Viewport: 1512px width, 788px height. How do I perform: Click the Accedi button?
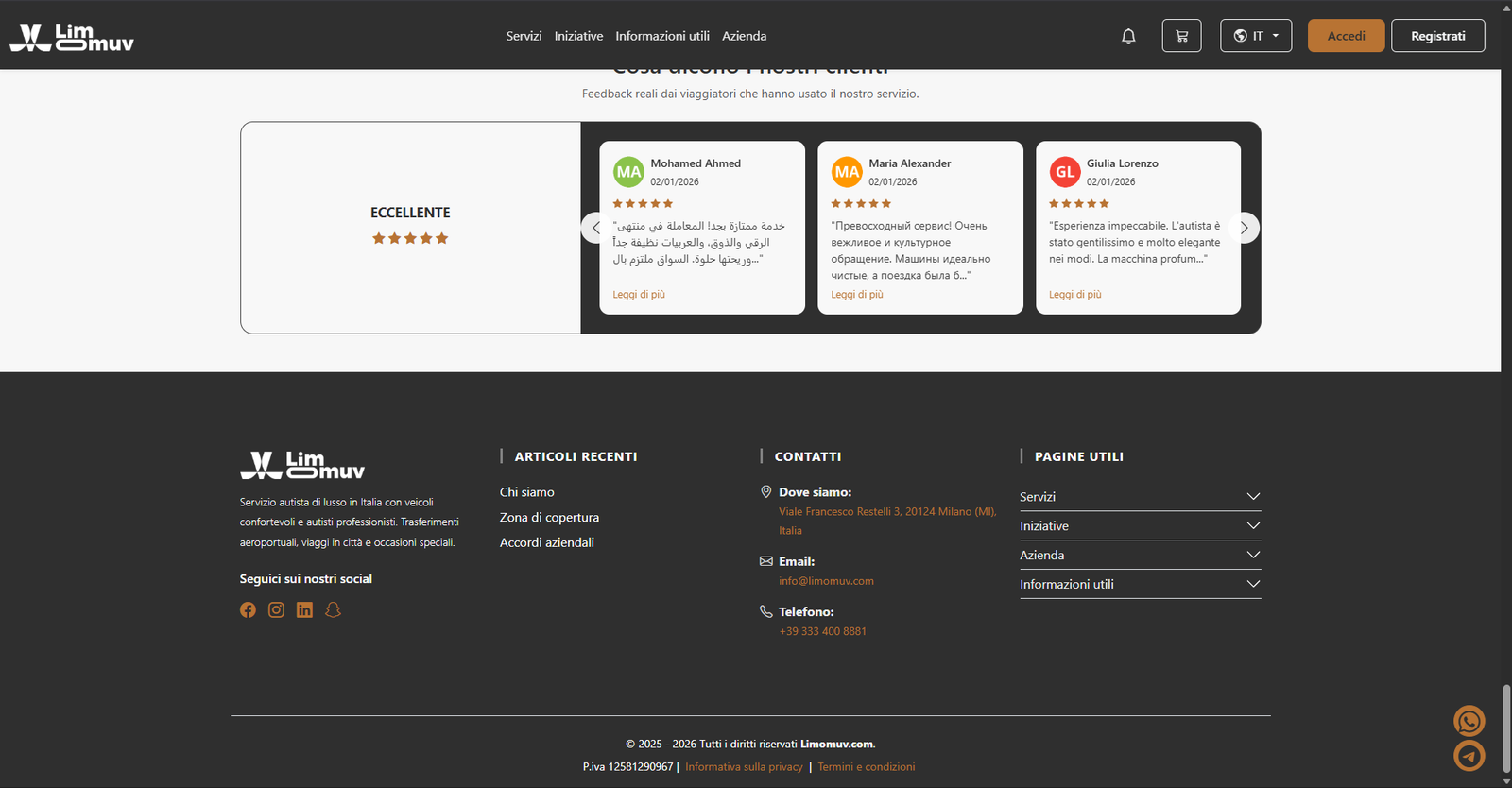point(1346,36)
